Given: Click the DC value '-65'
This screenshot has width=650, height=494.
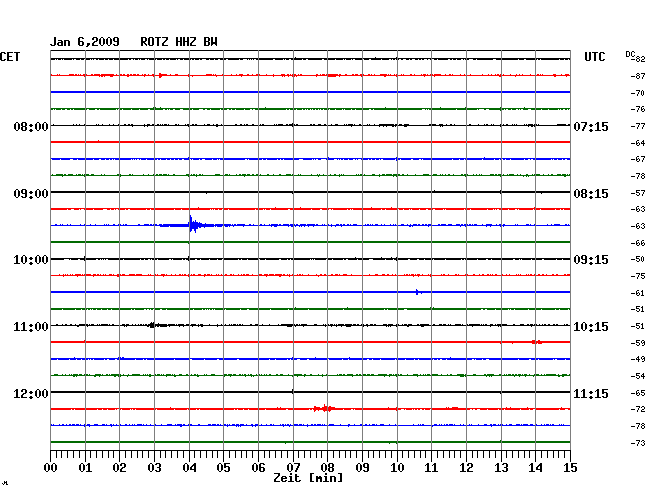Looking at the screenshot, I should (638, 393).
